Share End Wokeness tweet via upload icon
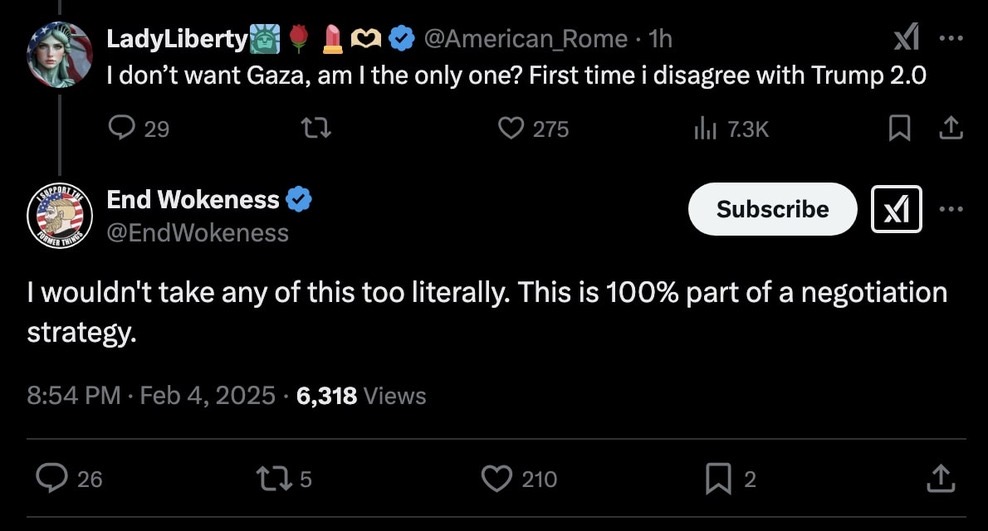The image size is (988, 531). point(940,479)
